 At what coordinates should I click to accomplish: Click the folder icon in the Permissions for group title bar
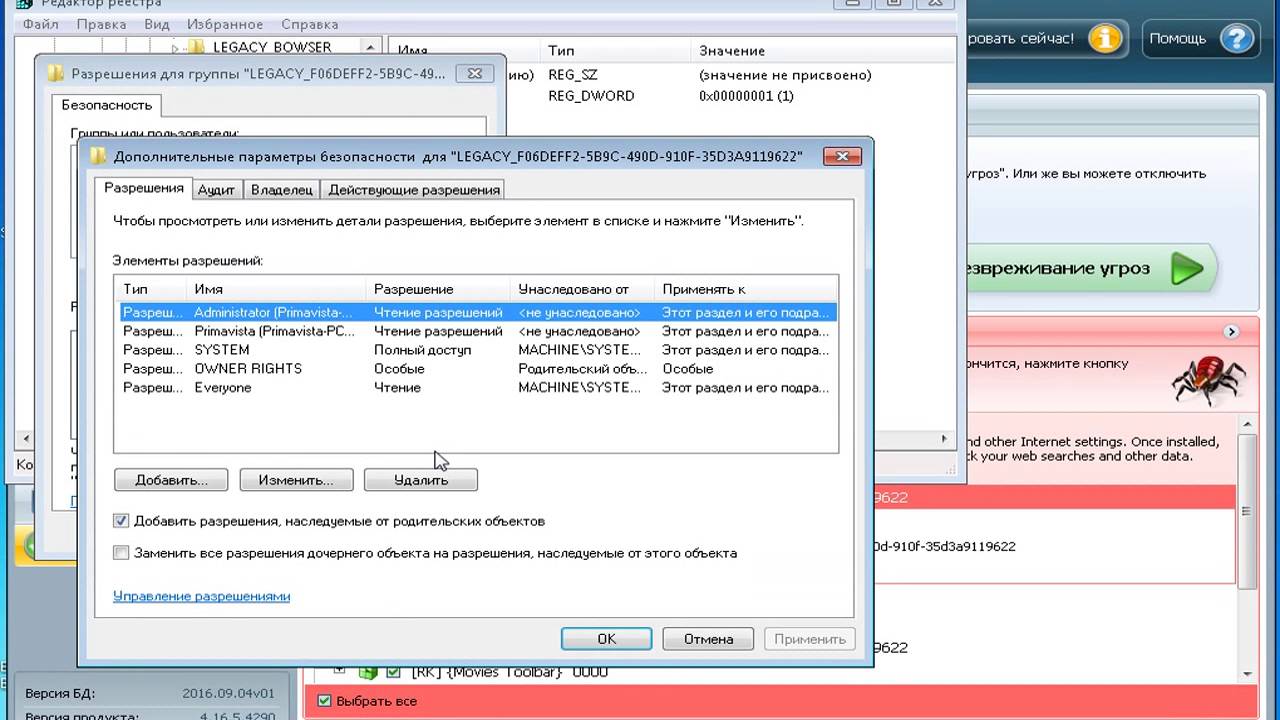[x=56, y=74]
